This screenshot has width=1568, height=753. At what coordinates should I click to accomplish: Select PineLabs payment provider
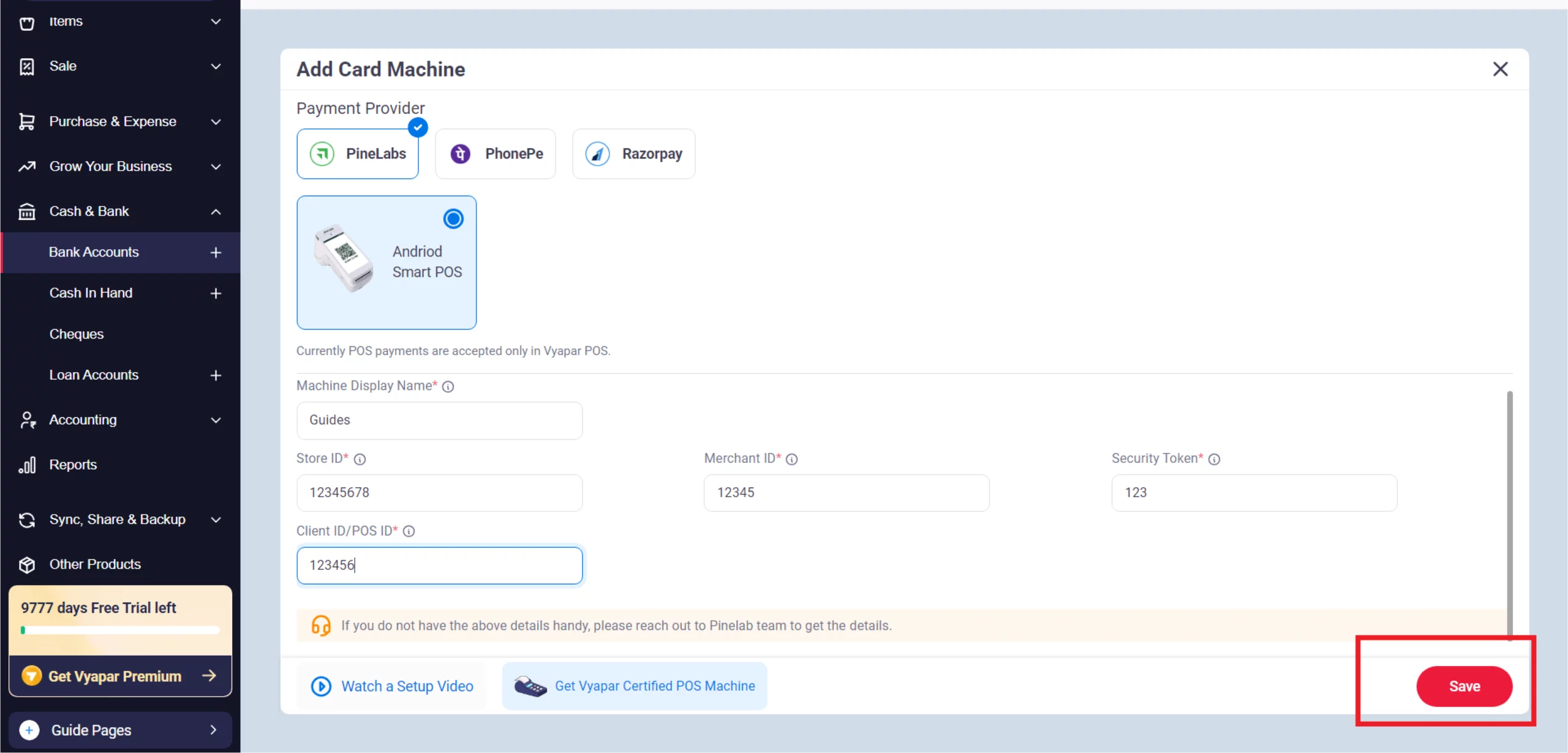tap(358, 154)
